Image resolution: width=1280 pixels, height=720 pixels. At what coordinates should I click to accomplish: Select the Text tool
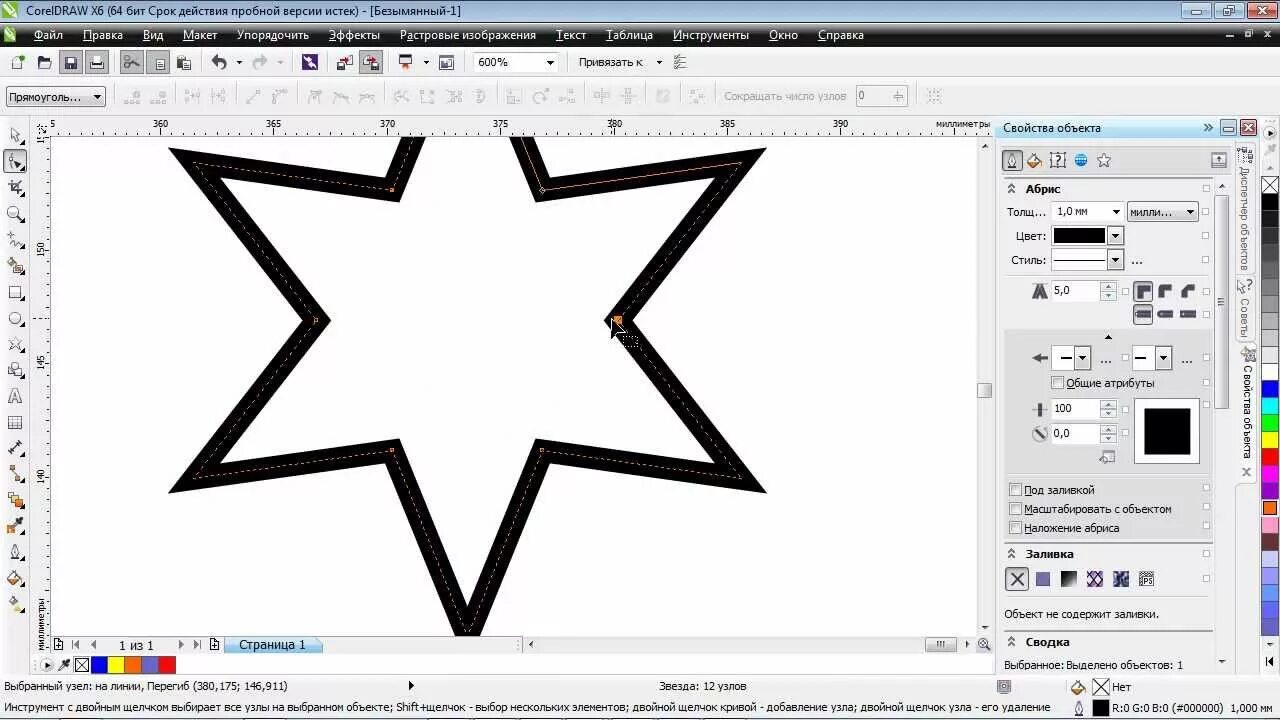click(15, 396)
